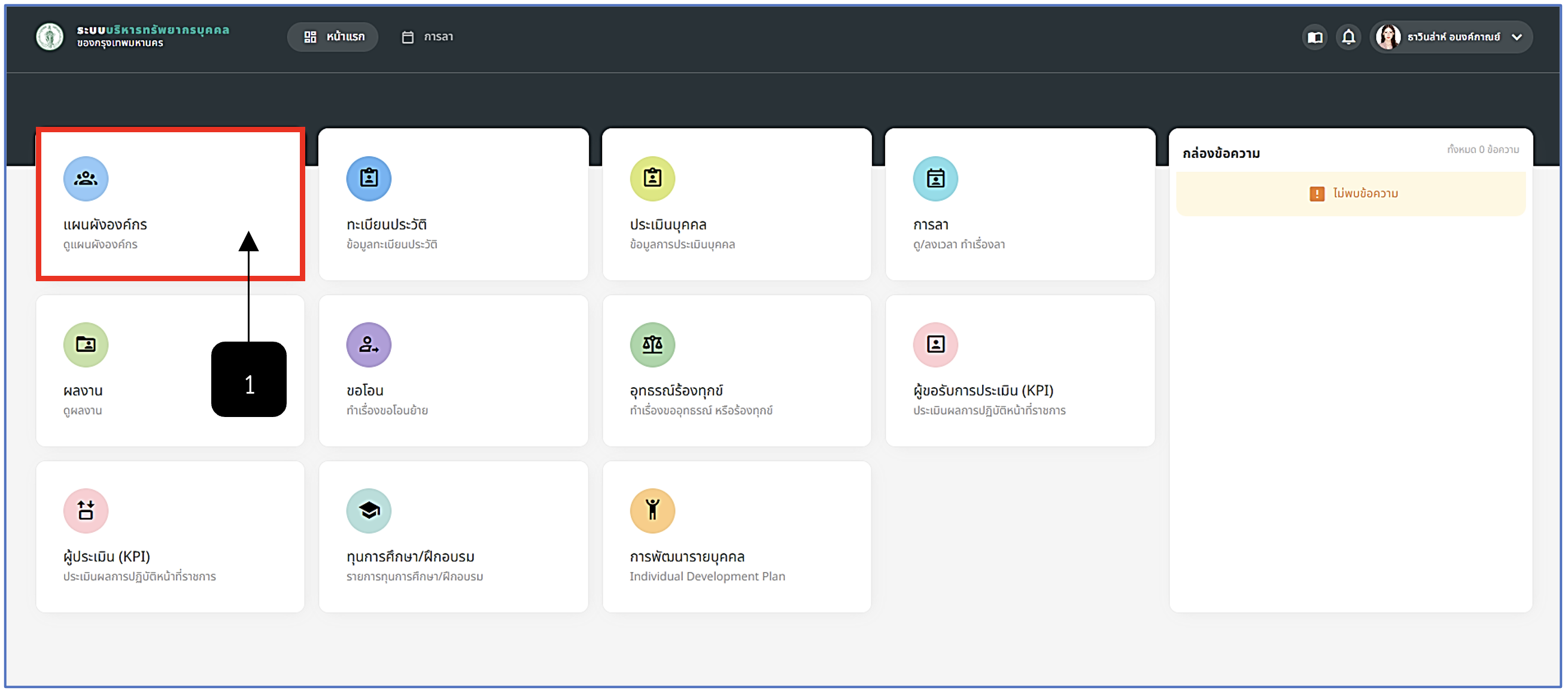Click the ธารินสำห์ username label
This screenshot has height=694, width=1568.
(x=1454, y=37)
